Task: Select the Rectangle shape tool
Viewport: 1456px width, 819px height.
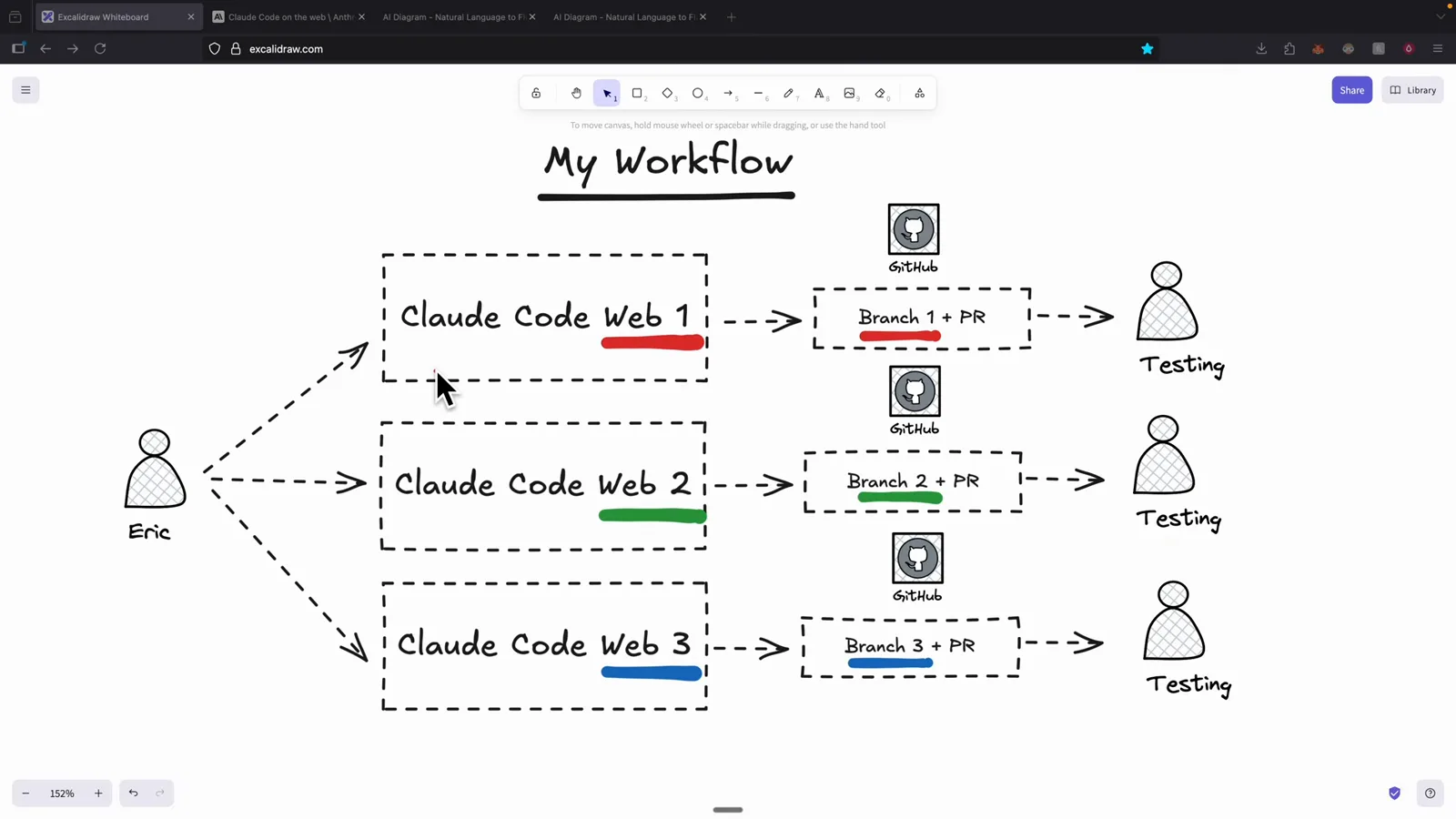Action: [637, 94]
